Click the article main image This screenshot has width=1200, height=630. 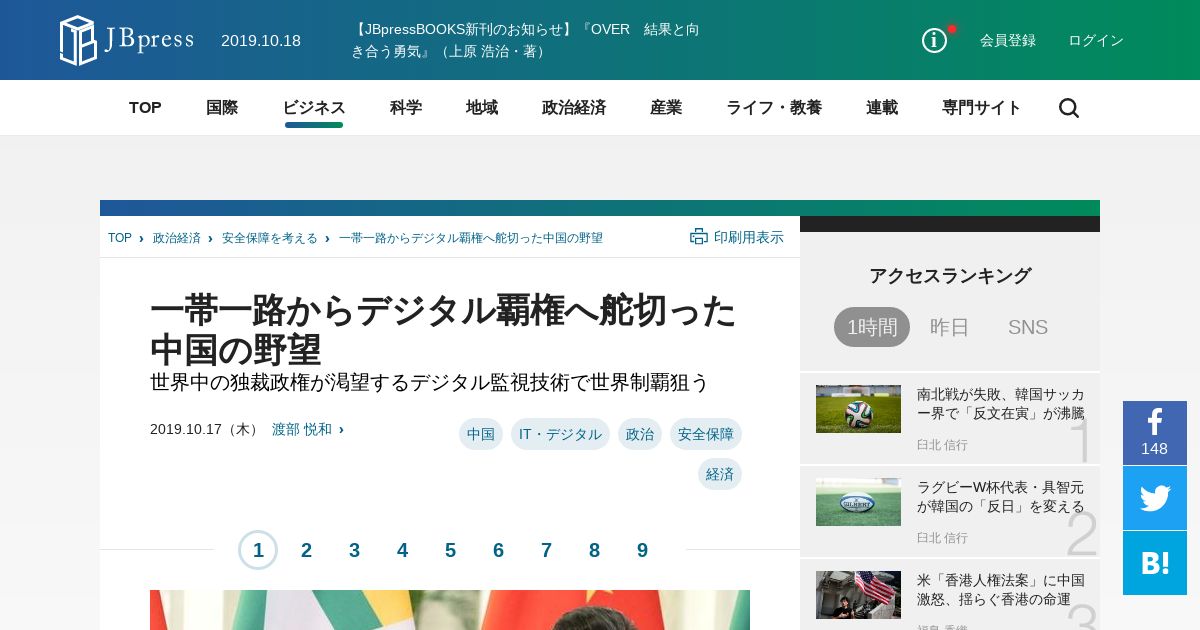(x=450, y=610)
